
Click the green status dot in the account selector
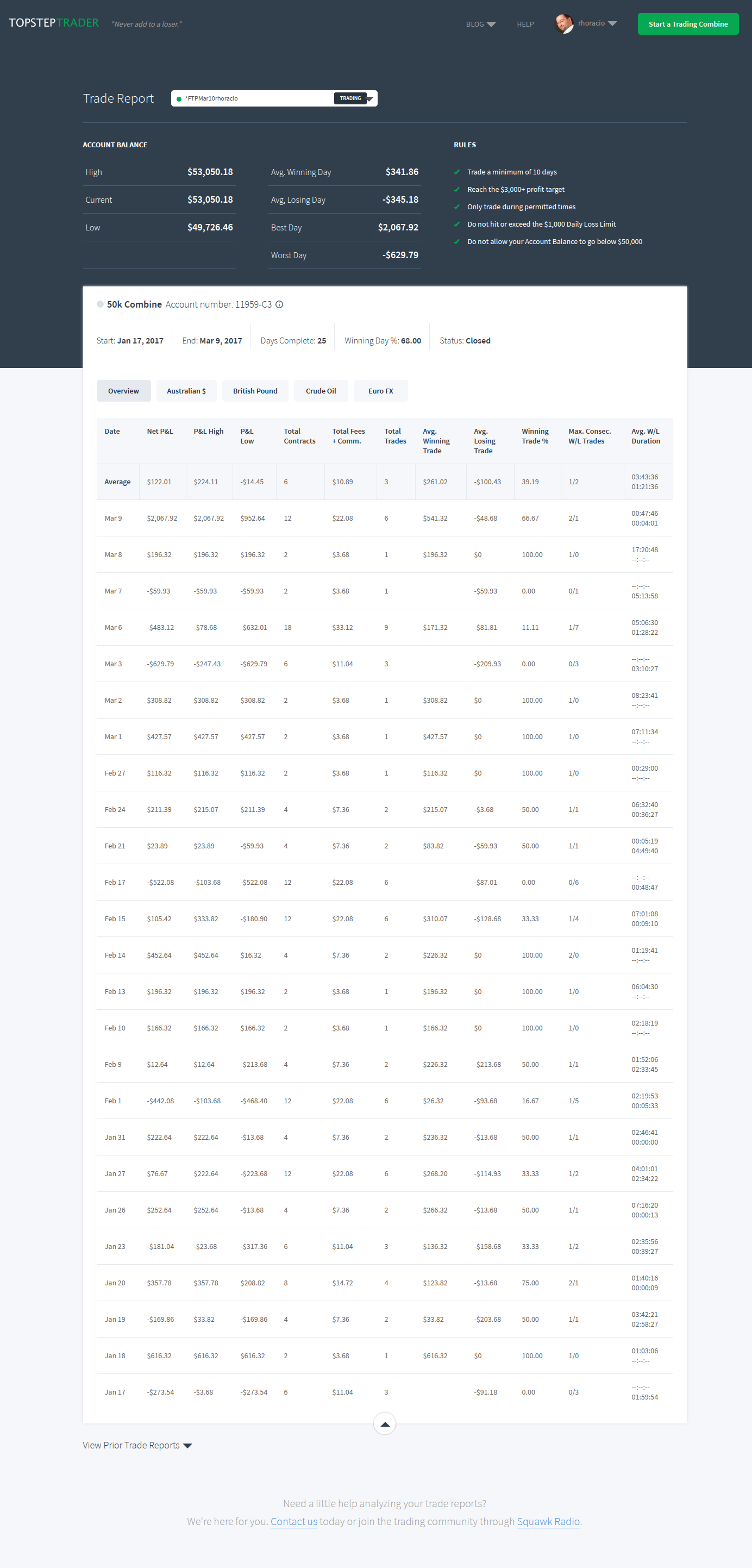[x=179, y=98]
